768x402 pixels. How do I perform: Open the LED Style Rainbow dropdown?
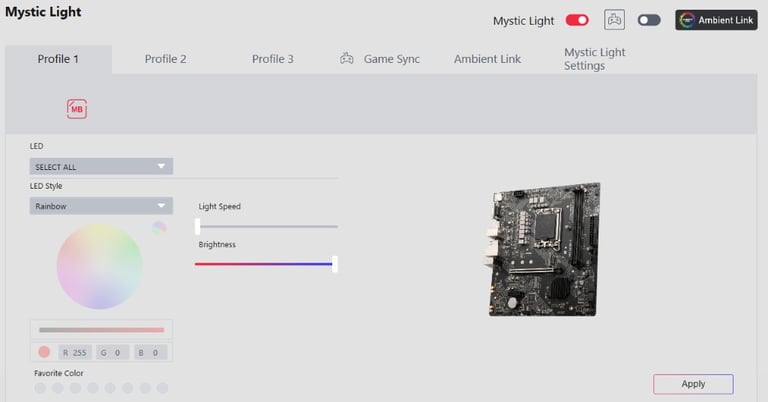tap(101, 206)
